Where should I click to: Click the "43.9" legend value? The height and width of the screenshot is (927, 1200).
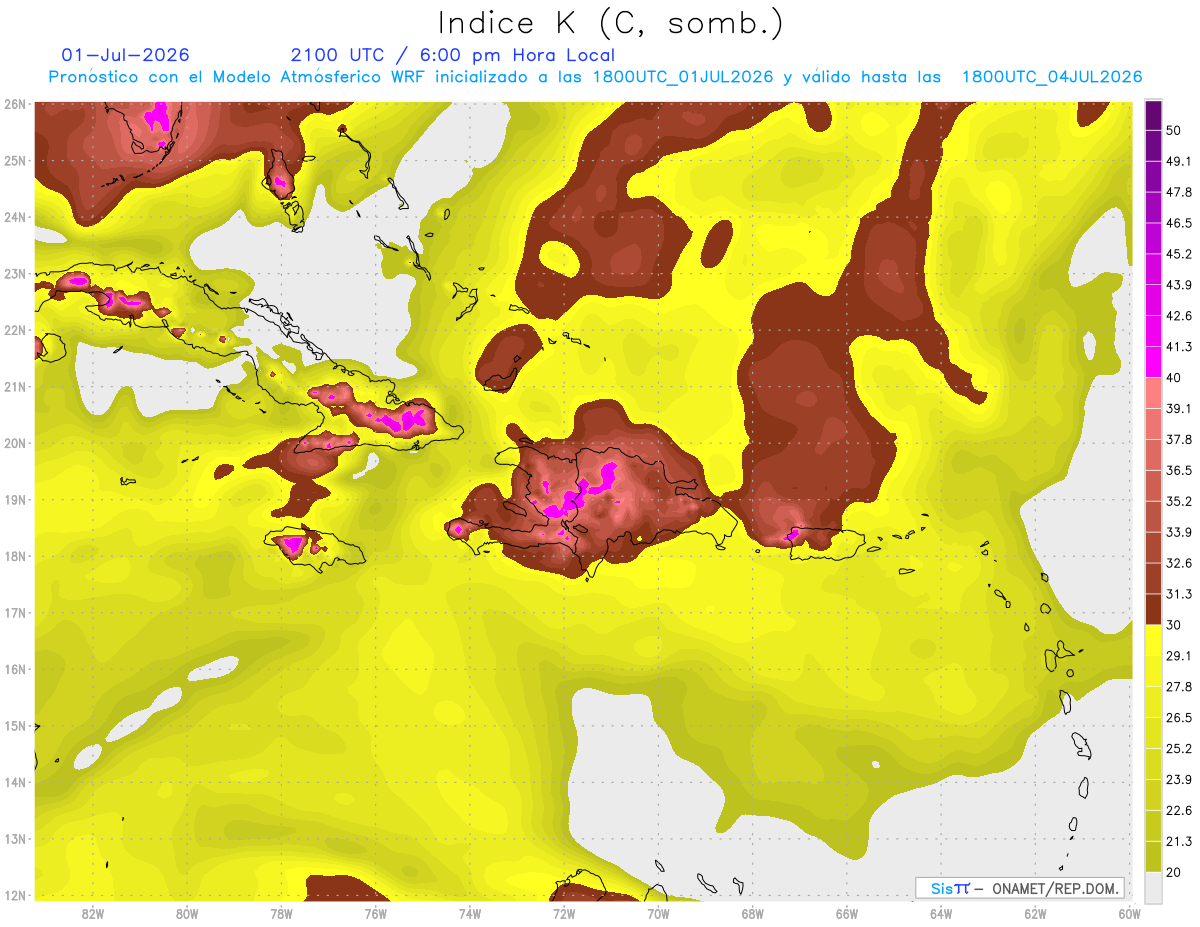(x=1178, y=285)
